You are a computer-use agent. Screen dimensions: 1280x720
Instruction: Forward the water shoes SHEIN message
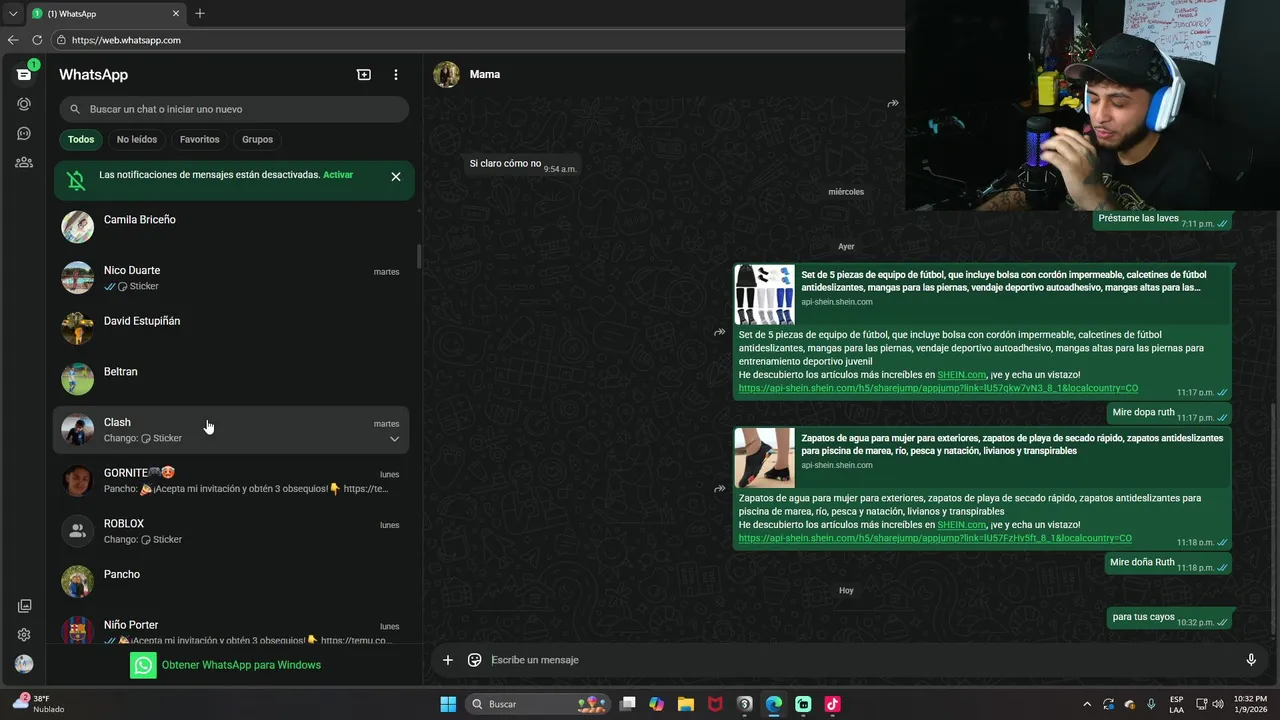coord(719,489)
